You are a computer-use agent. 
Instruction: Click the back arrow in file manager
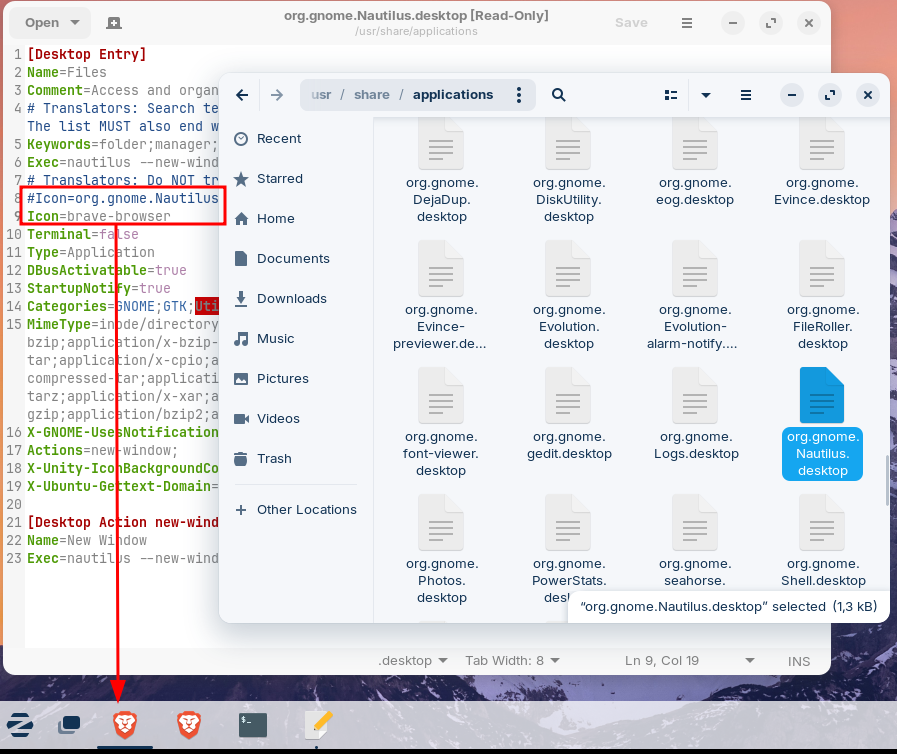243,95
